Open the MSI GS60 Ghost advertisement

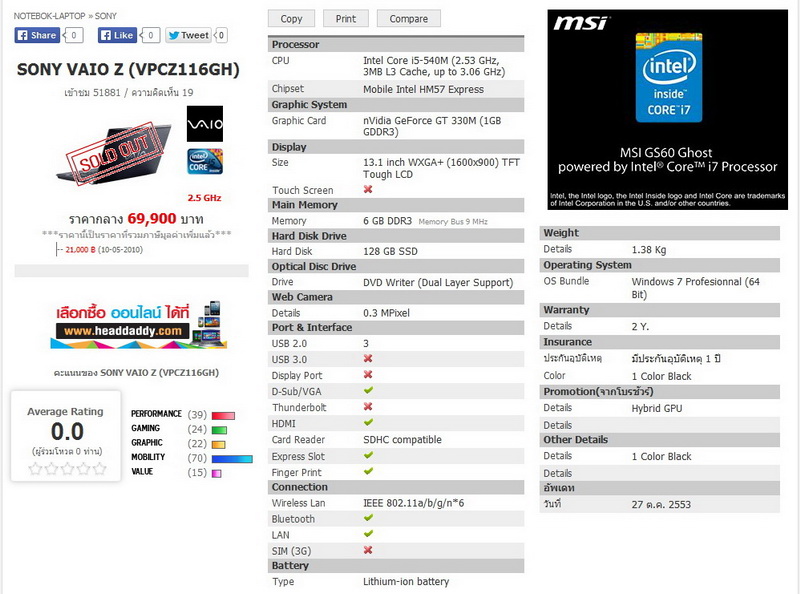coord(667,109)
